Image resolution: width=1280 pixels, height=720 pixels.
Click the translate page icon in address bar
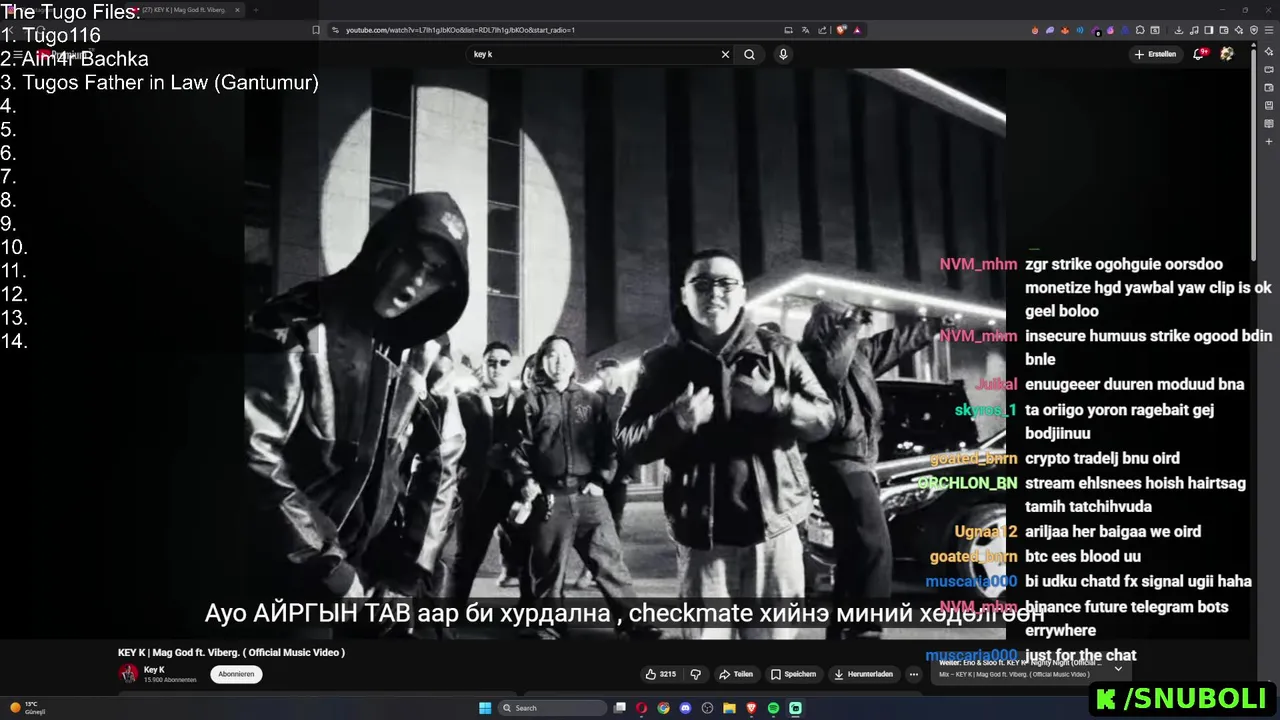pyautogui.click(x=805, y=30)
